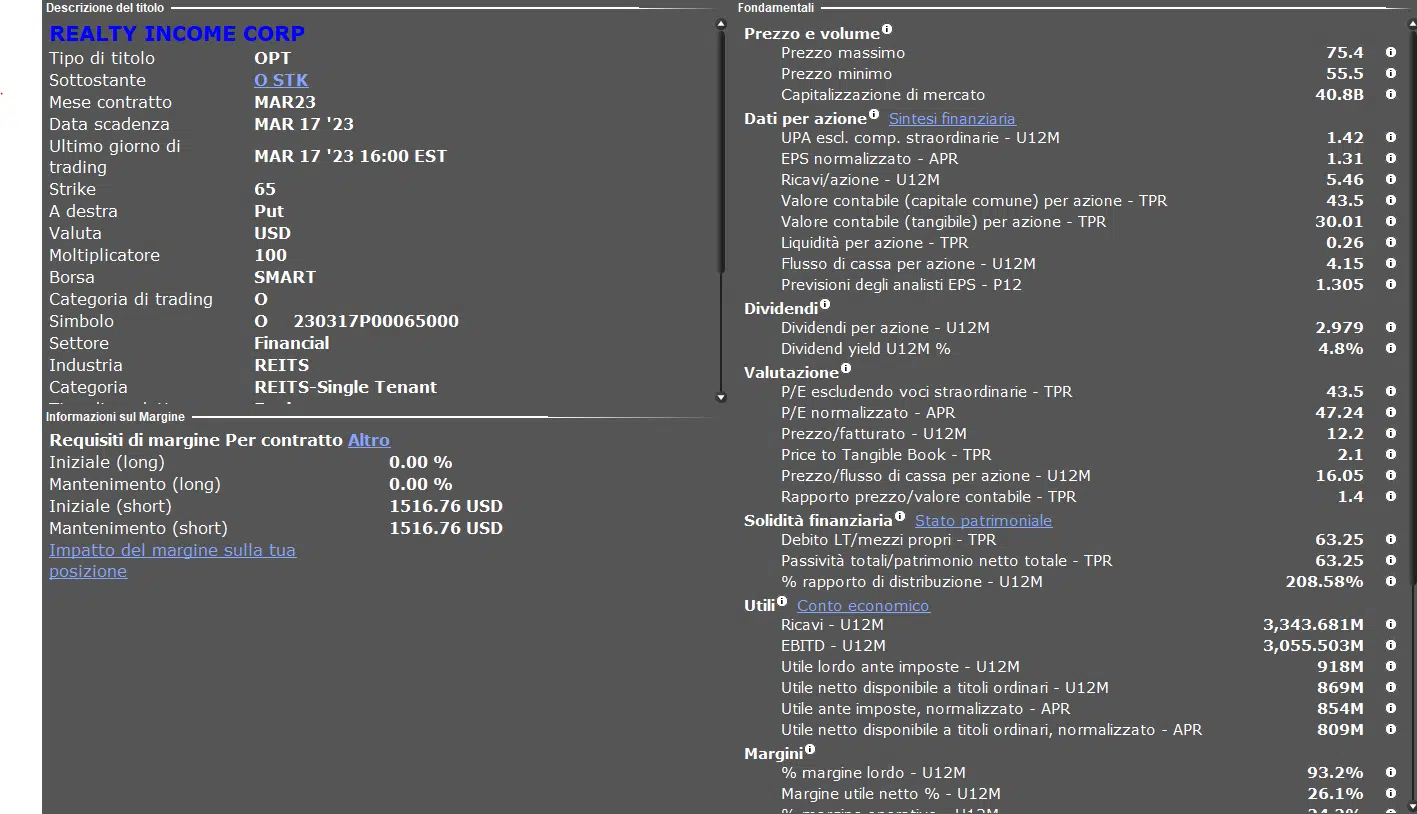Viewport: 1417px width, 814px height.
Task: Open the Conto economico link
Action: pyautogui.click(x=863, y=606)
